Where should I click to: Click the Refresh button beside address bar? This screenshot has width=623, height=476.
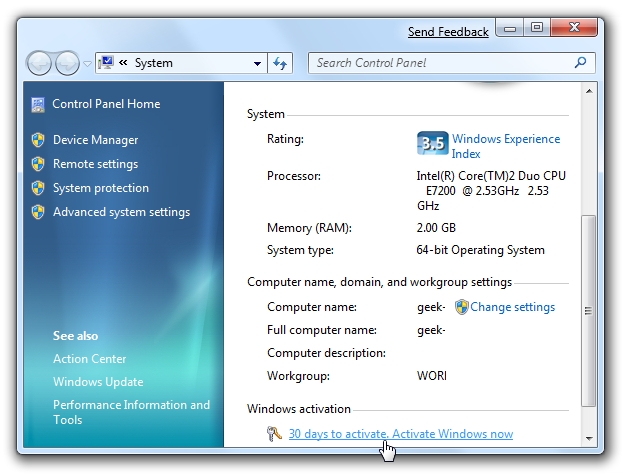click(x=280, y=63)
